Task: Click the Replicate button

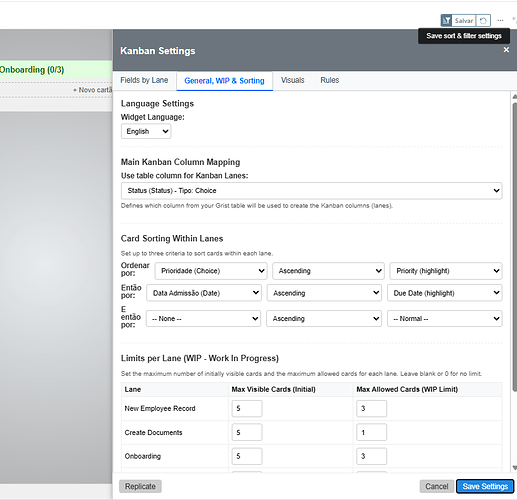Action: coord(140,486)
